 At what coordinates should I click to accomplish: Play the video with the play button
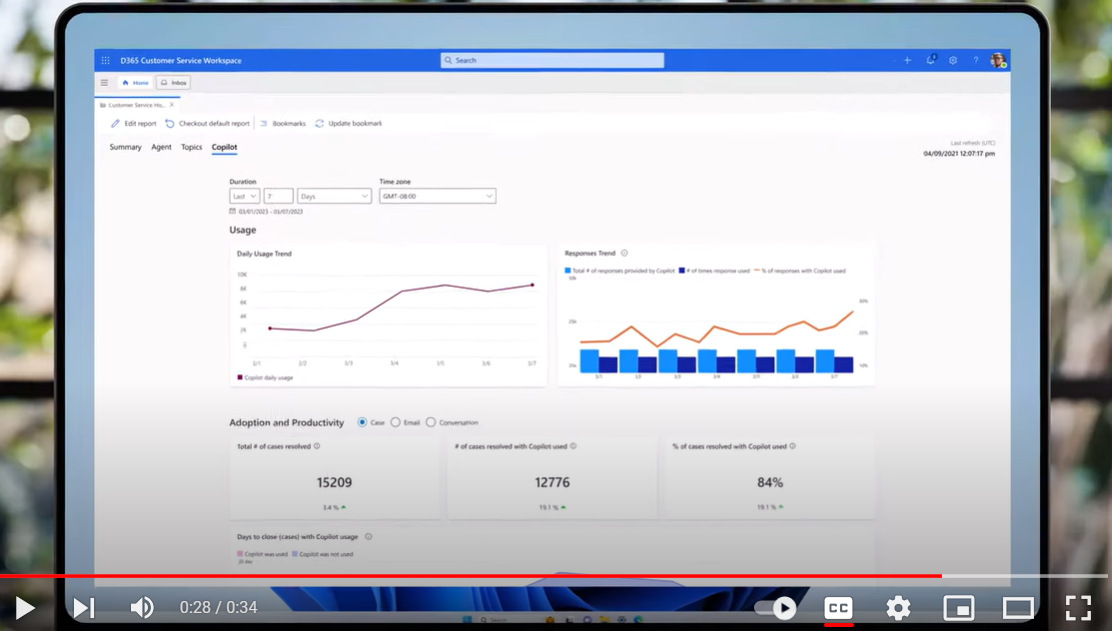pyautogui.click(x=25, y=607)
